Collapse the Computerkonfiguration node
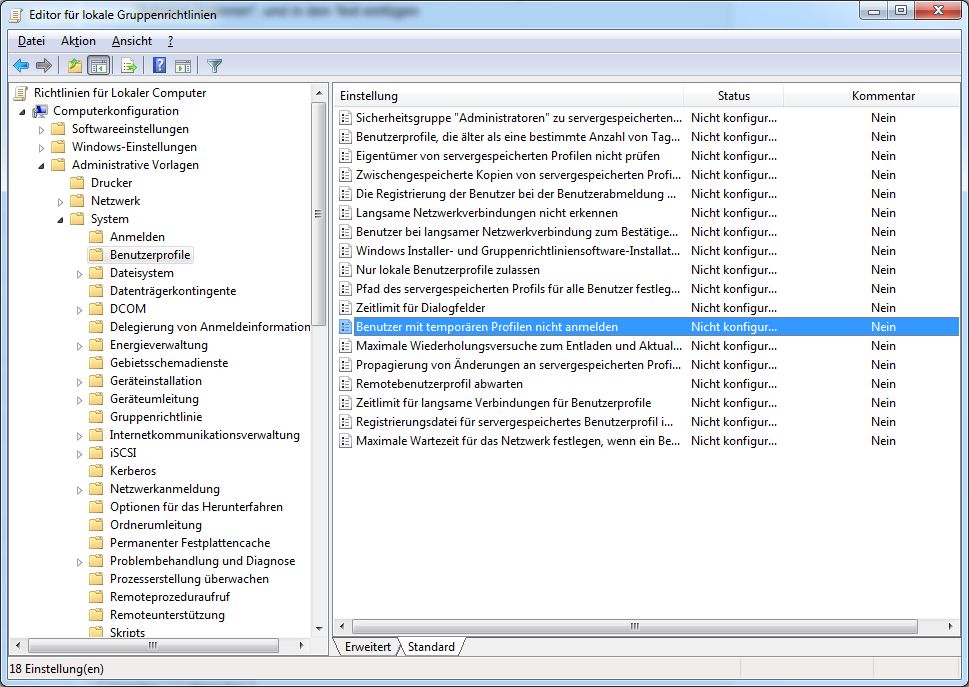Image resolution: width=969 pixels, height=687 pixels. tap(22, 112)
